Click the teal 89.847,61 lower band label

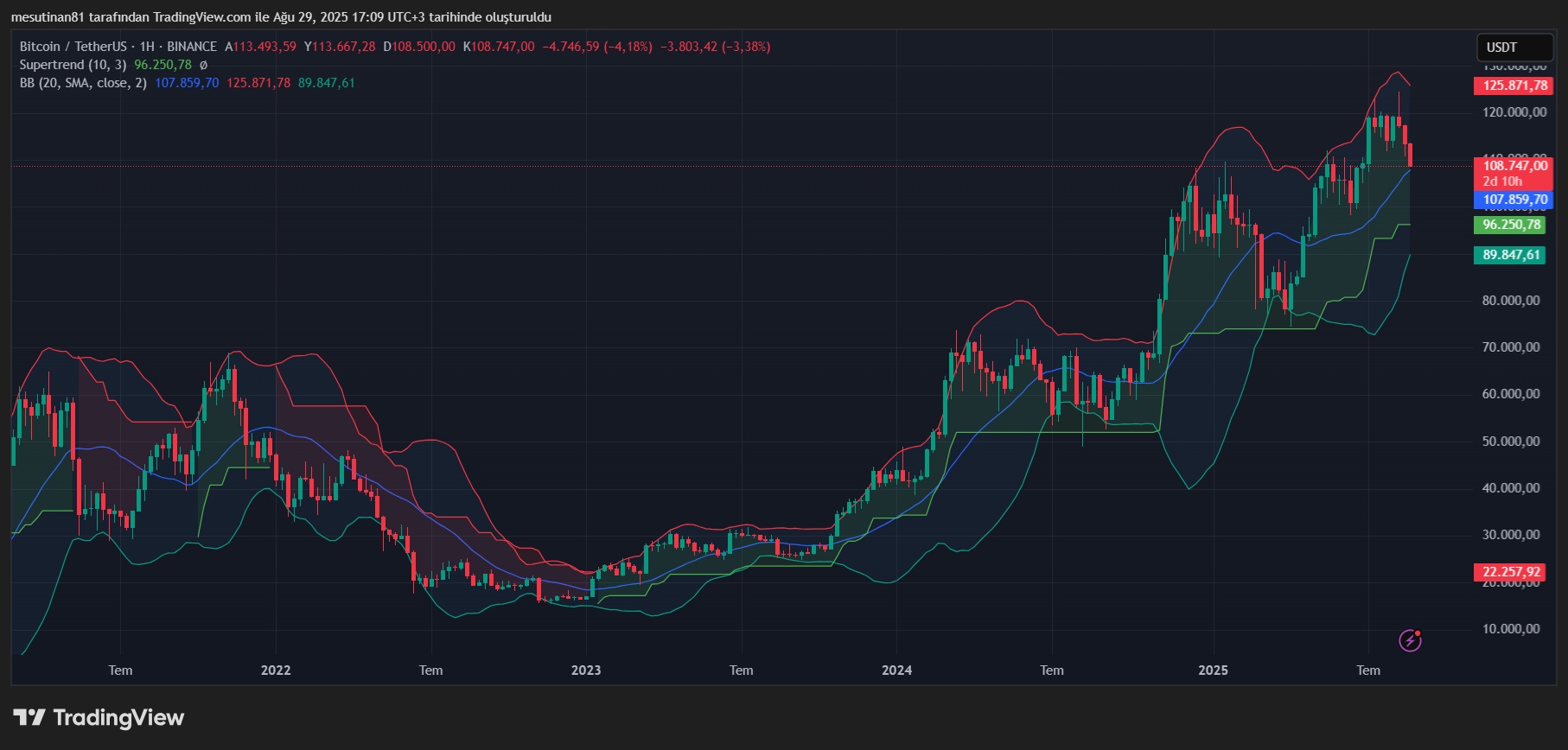tap(1511, 255)
